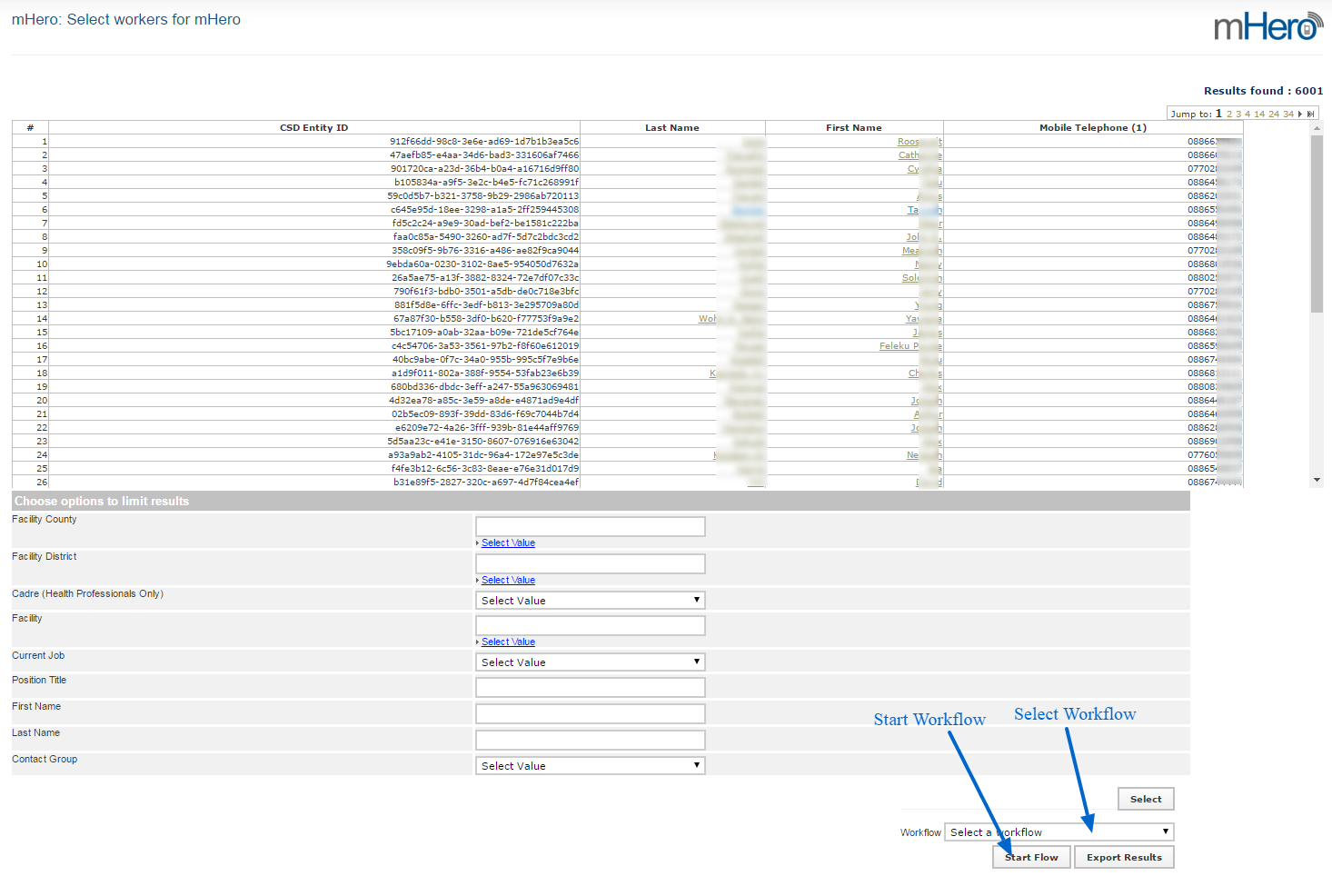
Task: Click the Start Flow button
Action: [x=1031, y=857]
